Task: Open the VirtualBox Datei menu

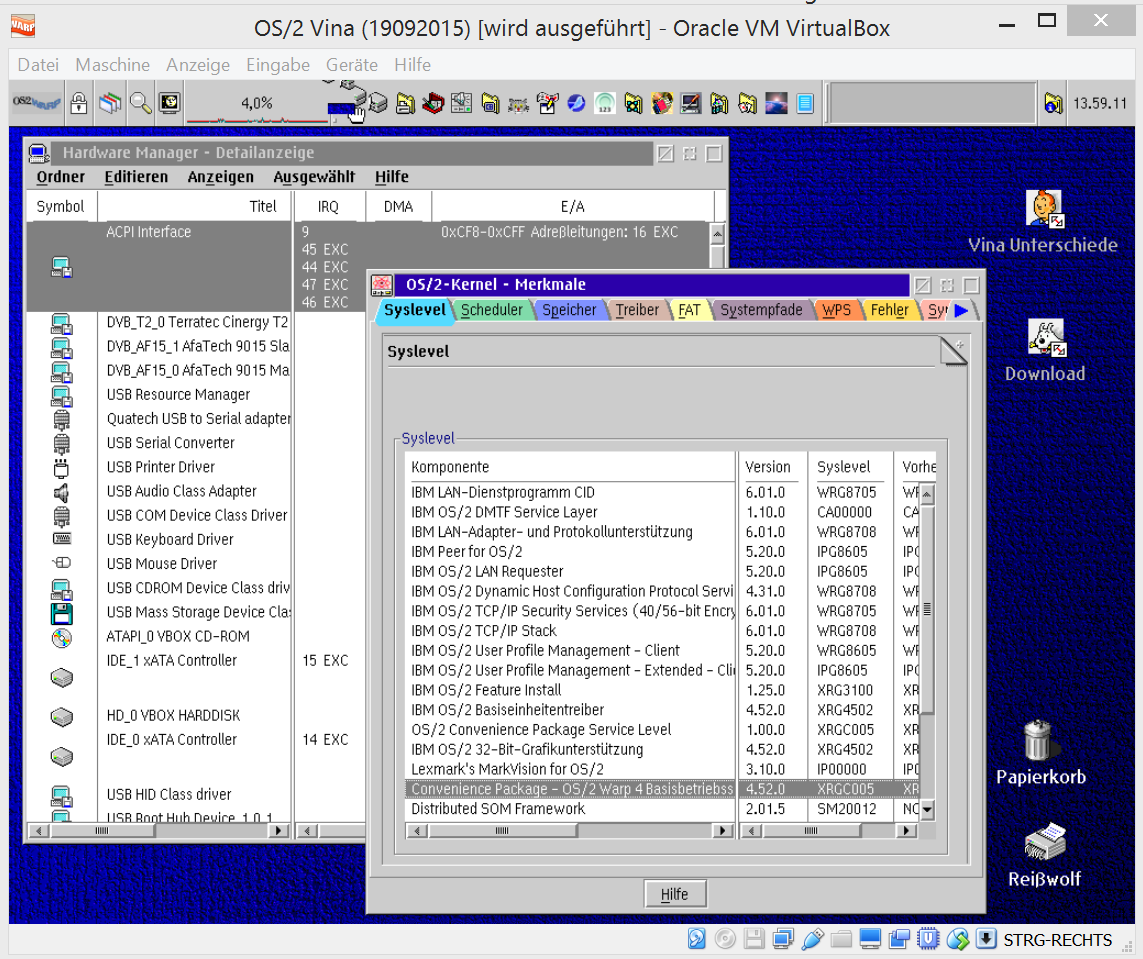Action: click(x=38, y=65)
